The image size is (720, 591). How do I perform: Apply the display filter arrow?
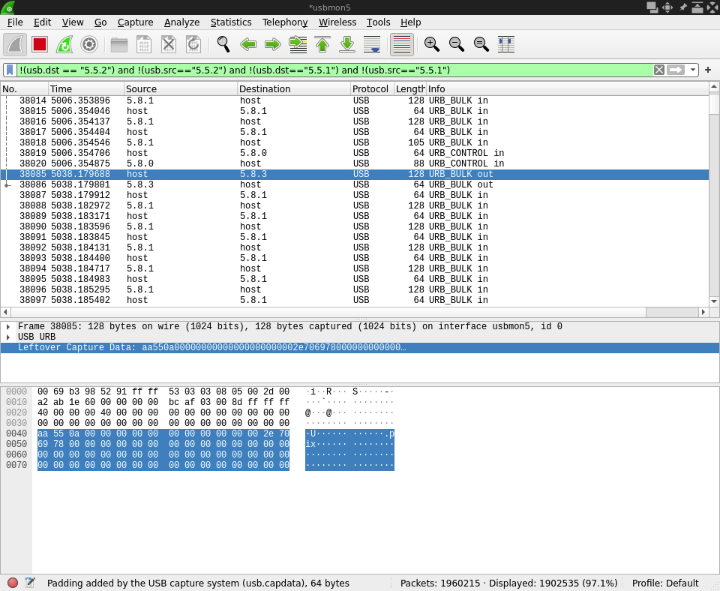[675, 70]
